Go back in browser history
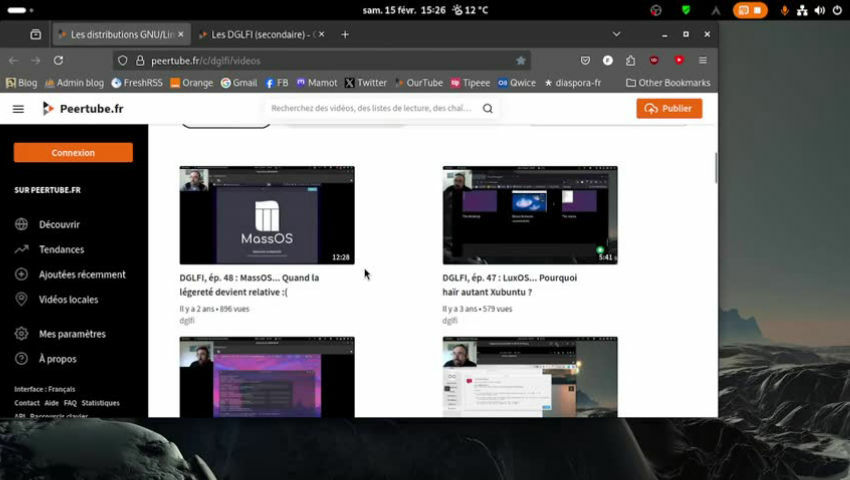The width and height of the screenshot is (850, 480). tap(14, 61)
